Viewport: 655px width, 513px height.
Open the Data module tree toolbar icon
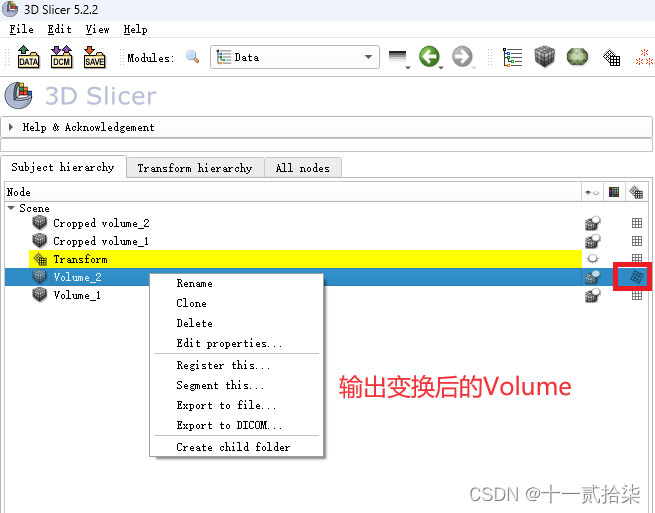coord(512,57)
